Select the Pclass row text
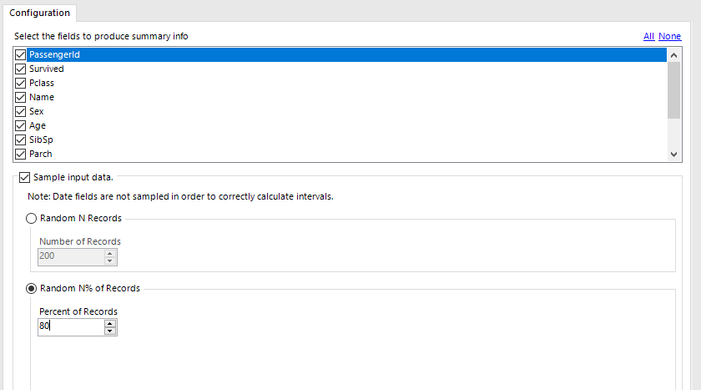Screen dimensions: 701x390 (42, 83)
